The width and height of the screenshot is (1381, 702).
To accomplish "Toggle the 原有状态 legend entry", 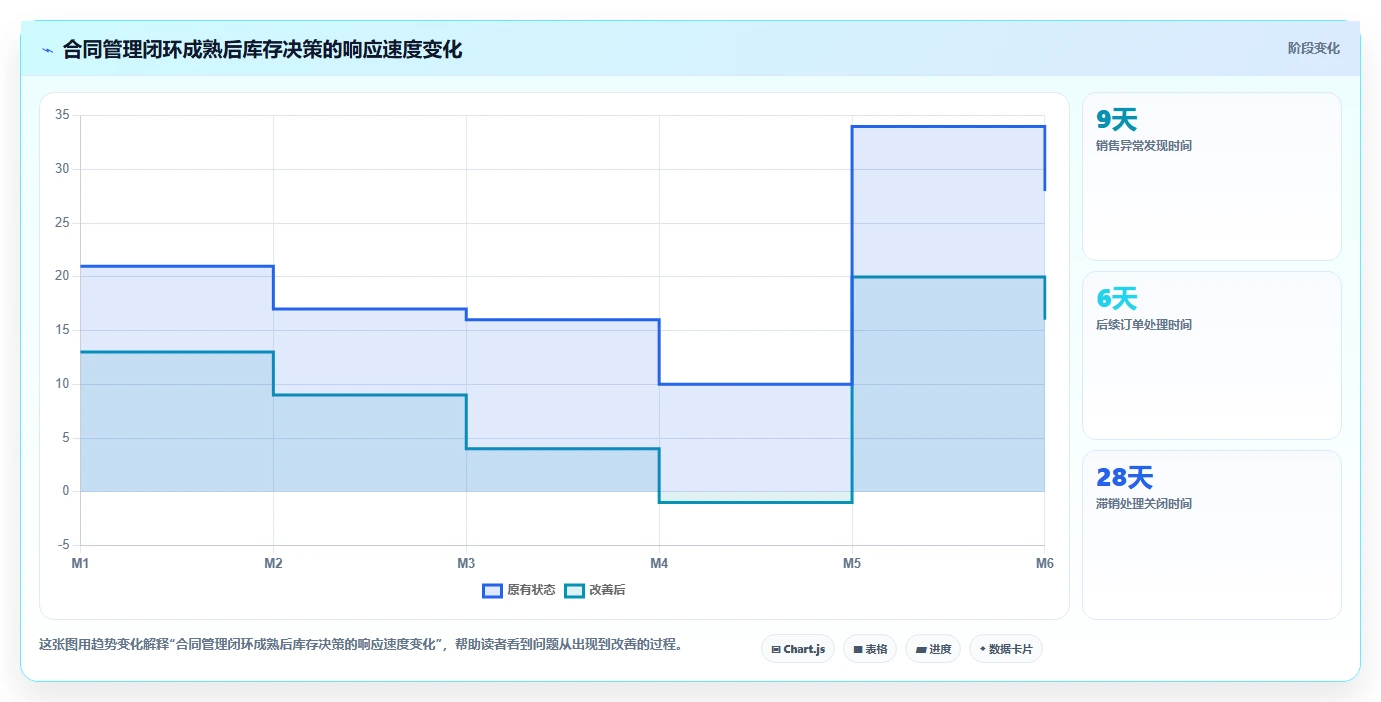I will pyautogui.click(x=519, y=590).
